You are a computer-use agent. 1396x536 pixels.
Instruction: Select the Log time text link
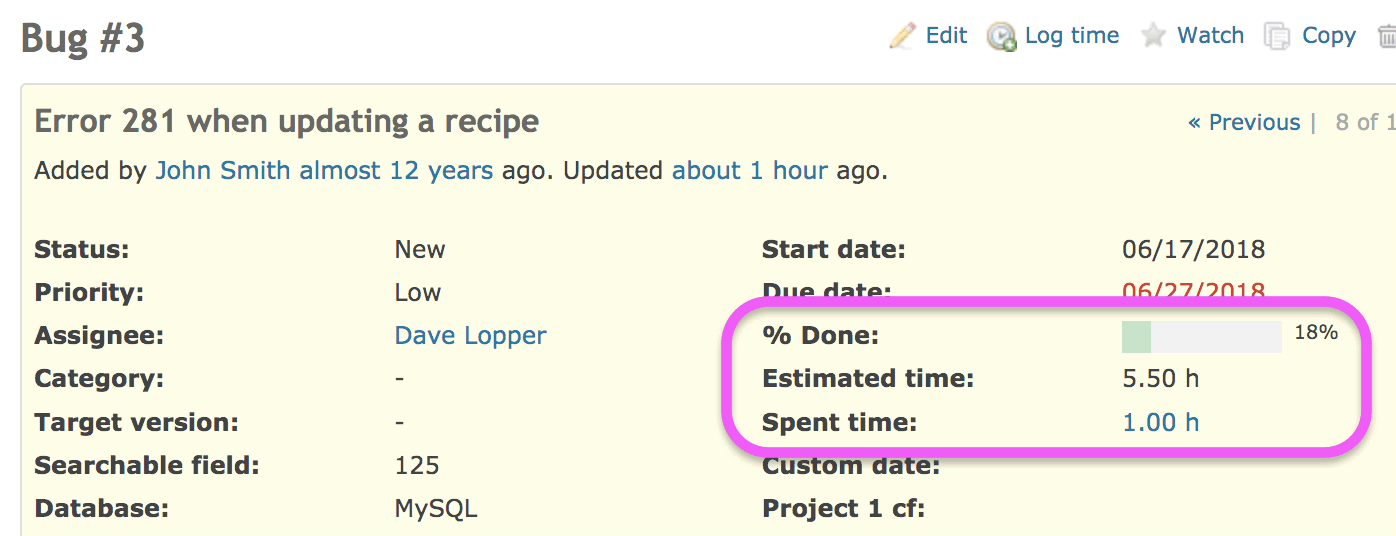[1072, 36]
